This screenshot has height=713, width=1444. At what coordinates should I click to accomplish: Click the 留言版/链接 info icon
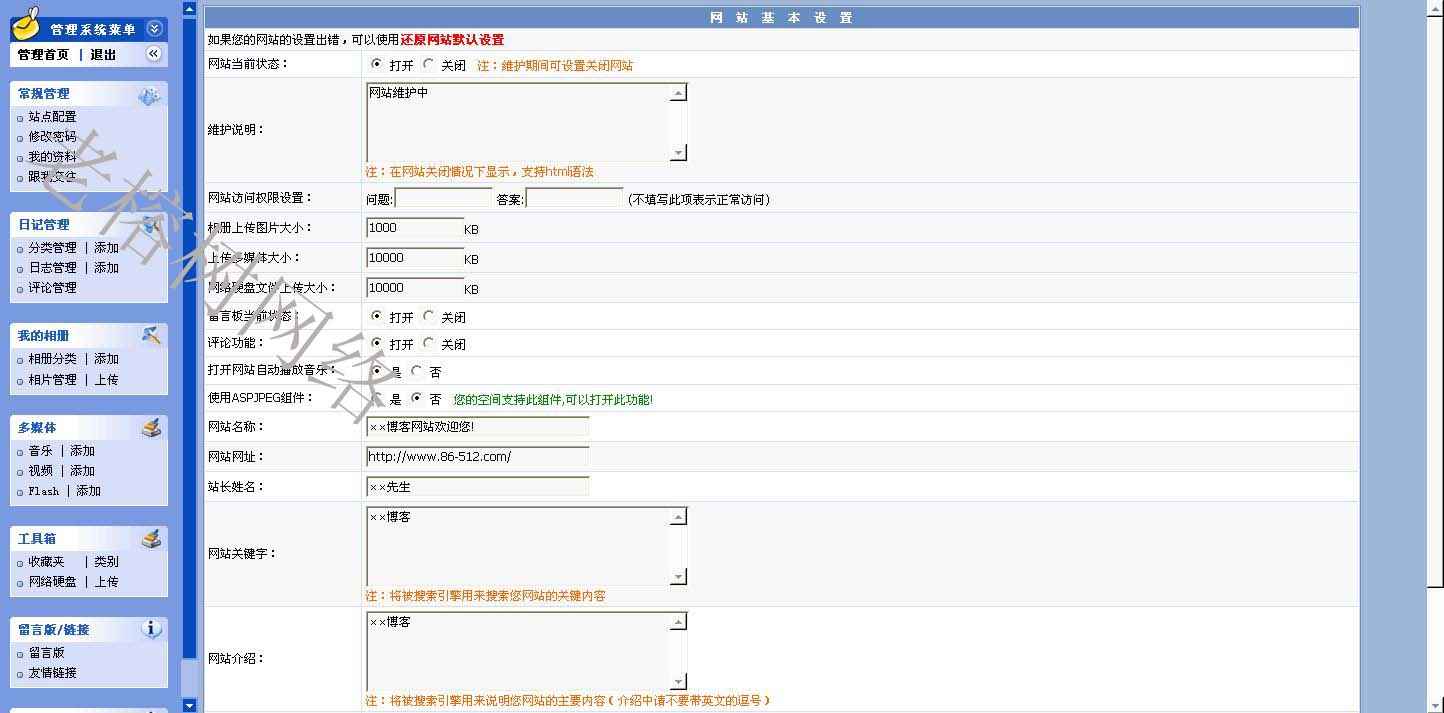tap(152, 629)
